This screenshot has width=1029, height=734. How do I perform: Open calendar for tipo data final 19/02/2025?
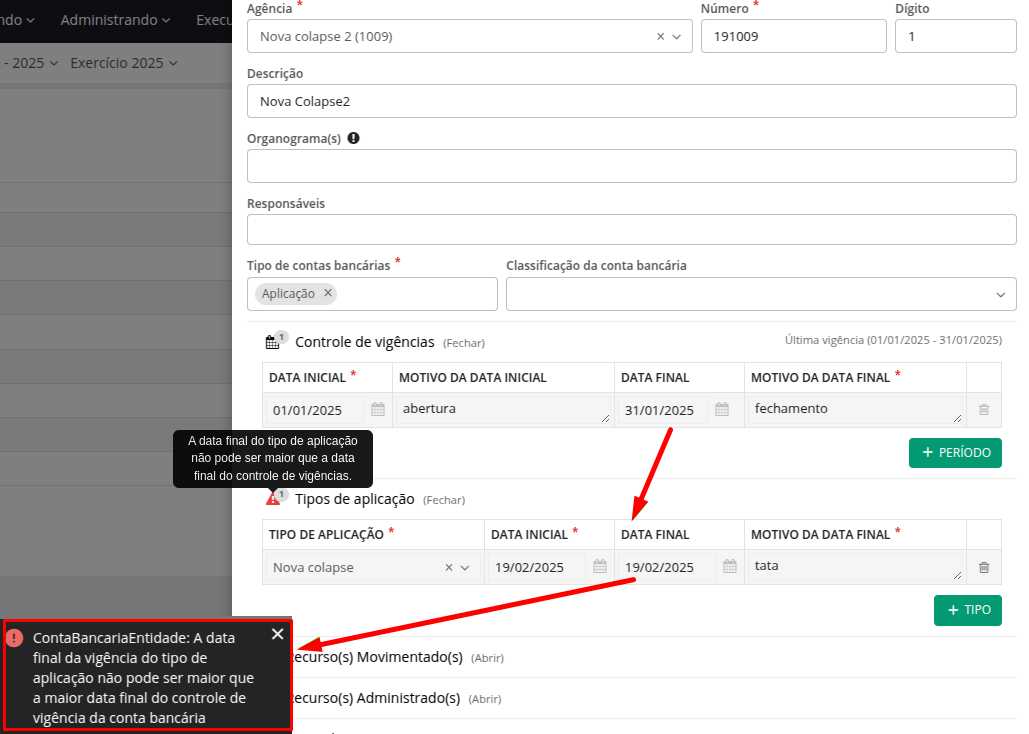click(730, 567)
